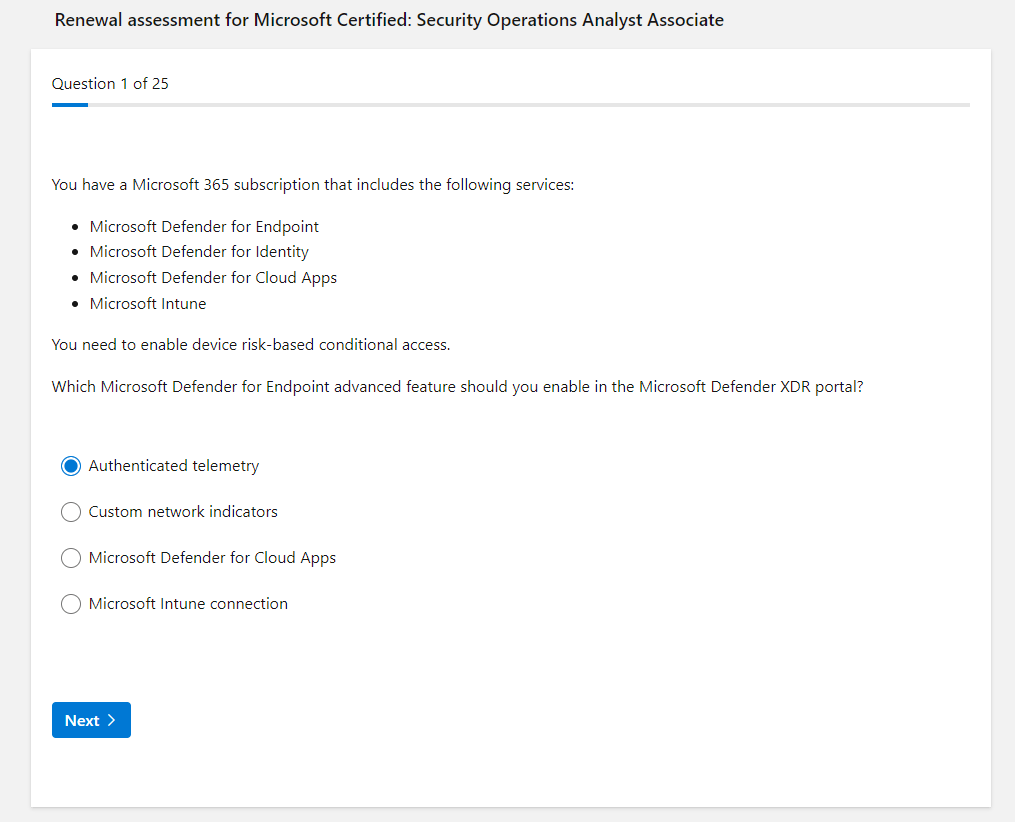Click the "Question 1 of 25" counter
Viewport: 1015px width, 822px height.
click(x=110, y=84)
